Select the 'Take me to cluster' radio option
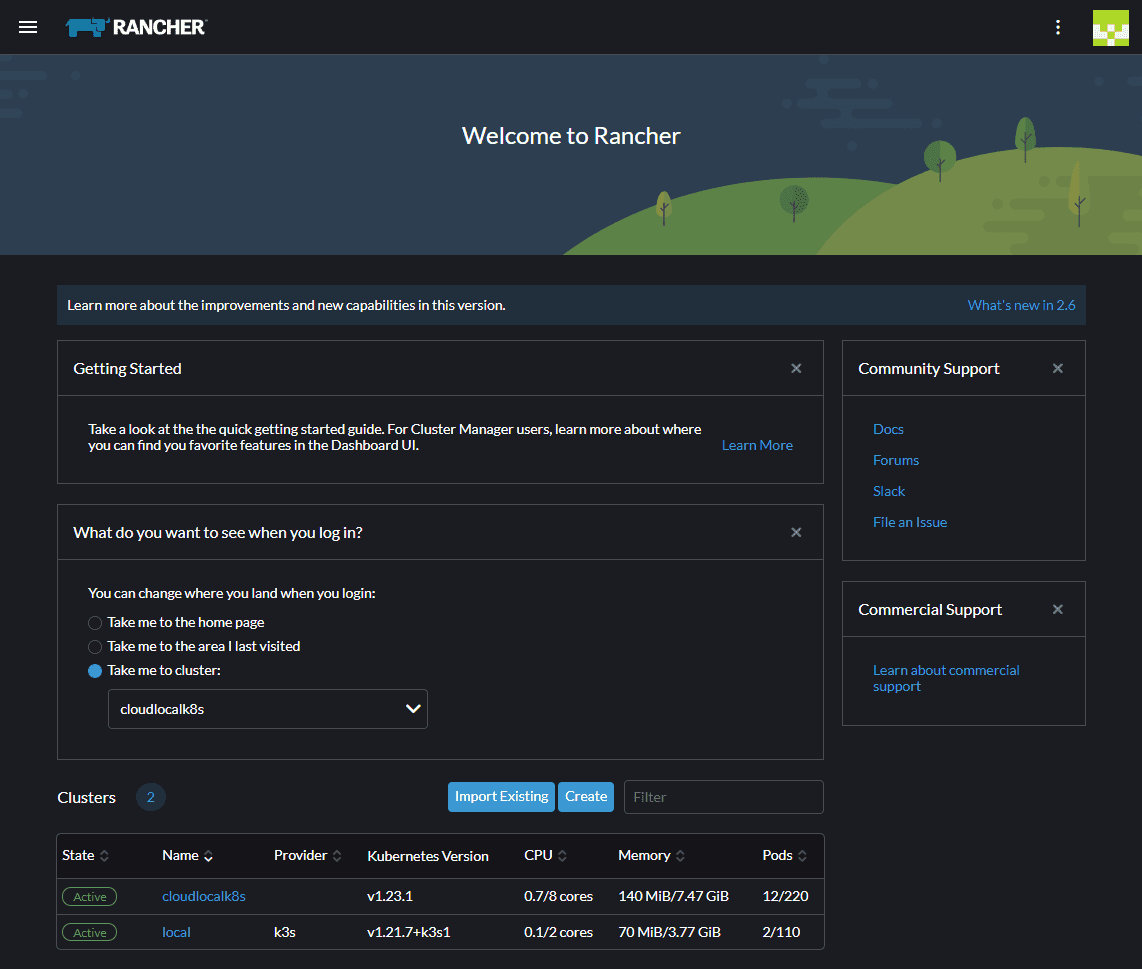The image size is (1142, 969). [96, 670]
